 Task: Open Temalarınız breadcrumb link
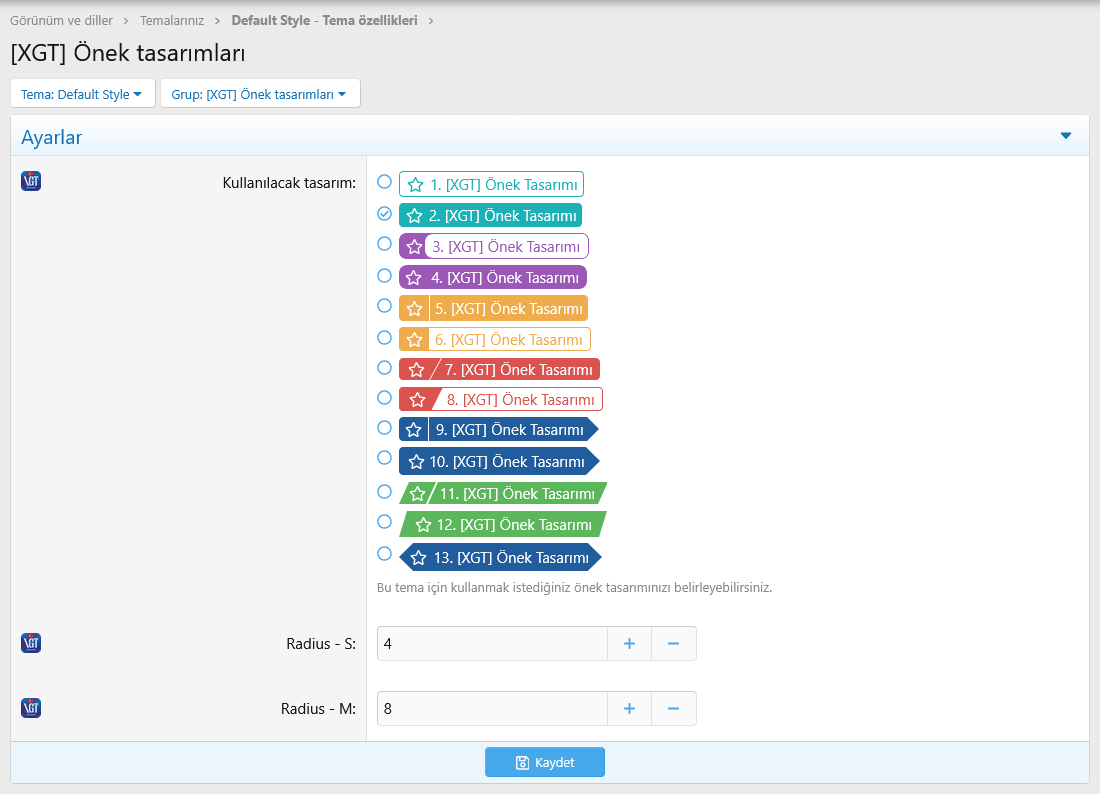pos(170,20)
